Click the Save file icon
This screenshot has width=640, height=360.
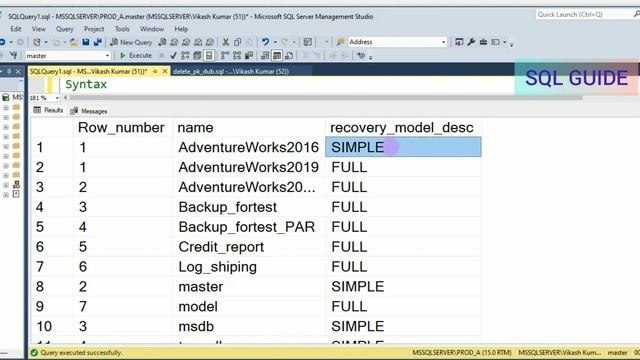pos(86,42)
